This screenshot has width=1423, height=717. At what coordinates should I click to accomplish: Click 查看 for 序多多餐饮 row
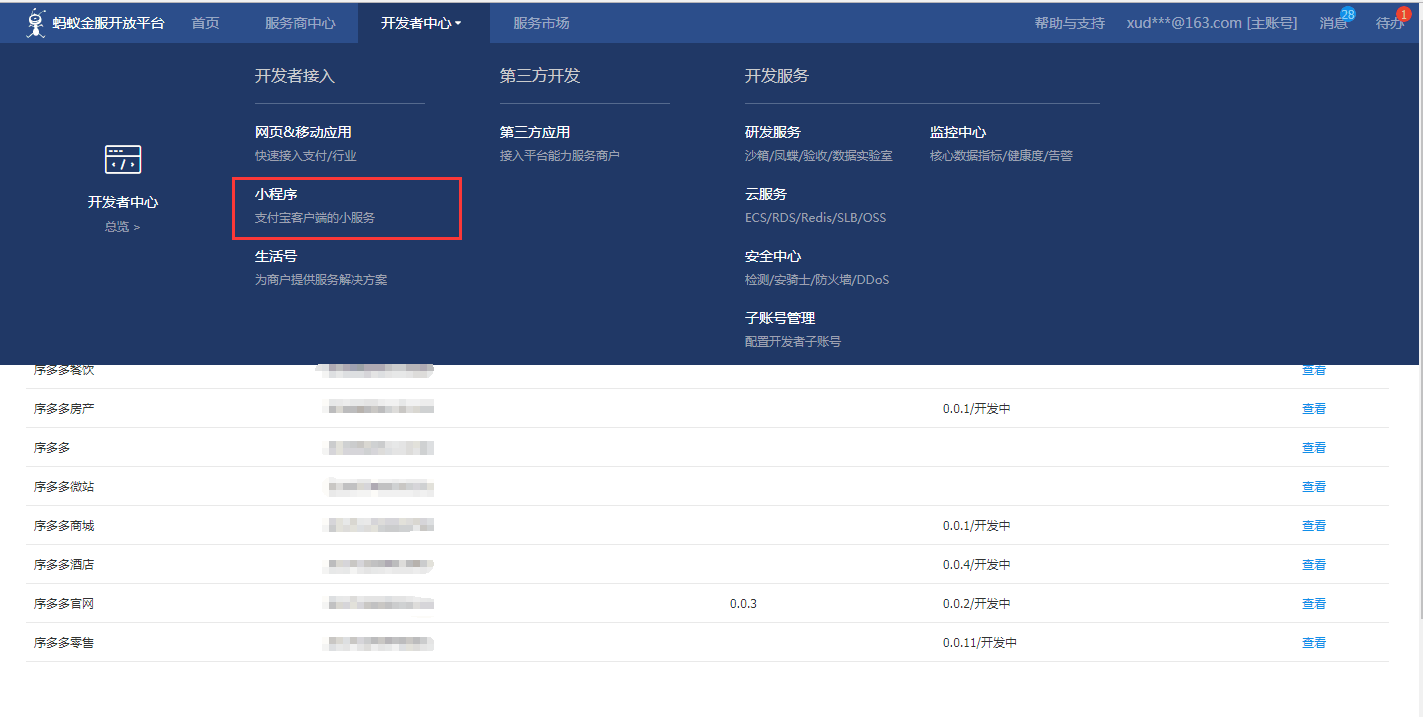click(1314, 370)
